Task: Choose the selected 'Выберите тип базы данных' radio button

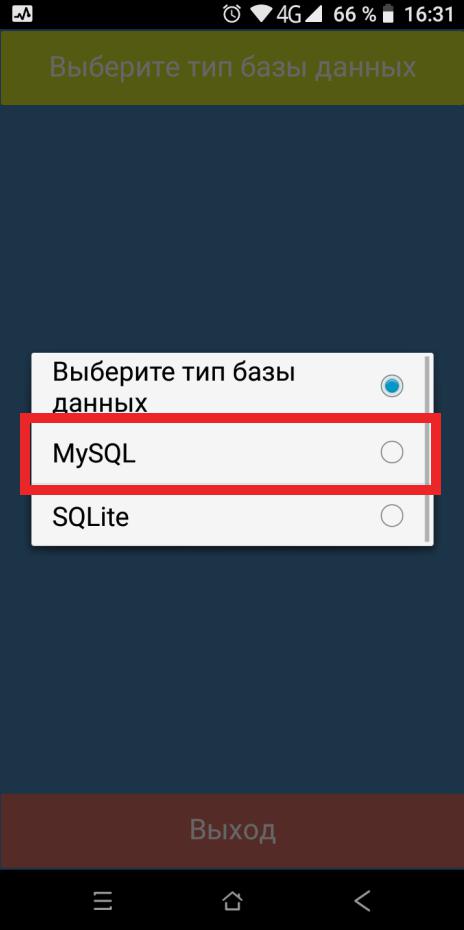Action: [x=392, y=386]
